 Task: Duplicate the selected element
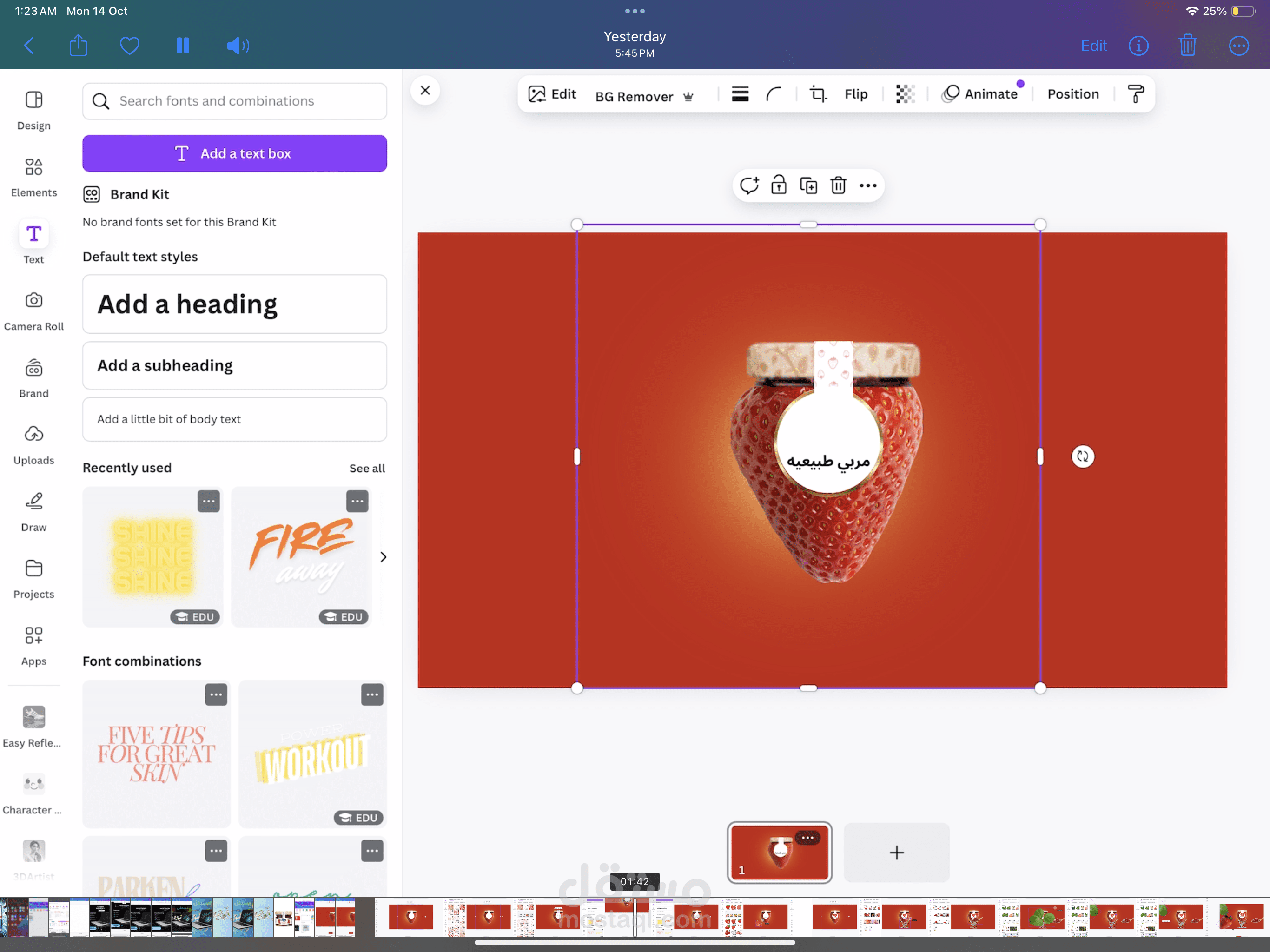(808, 185)
